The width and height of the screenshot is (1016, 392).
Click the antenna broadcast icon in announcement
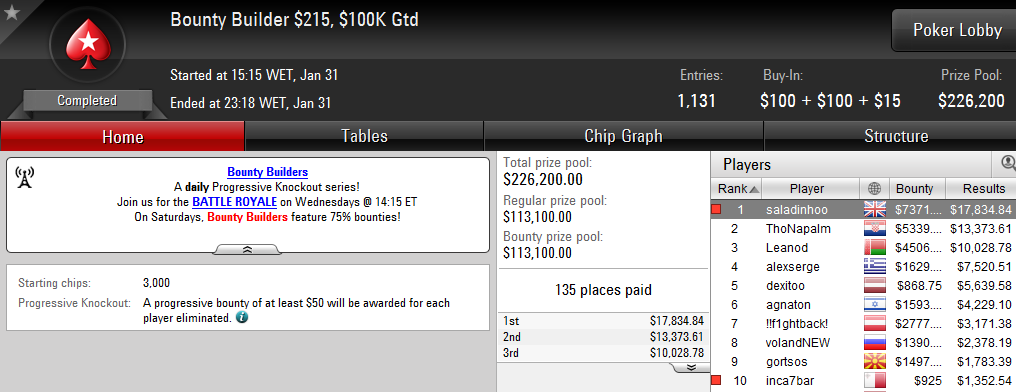[x=25, y=177]
